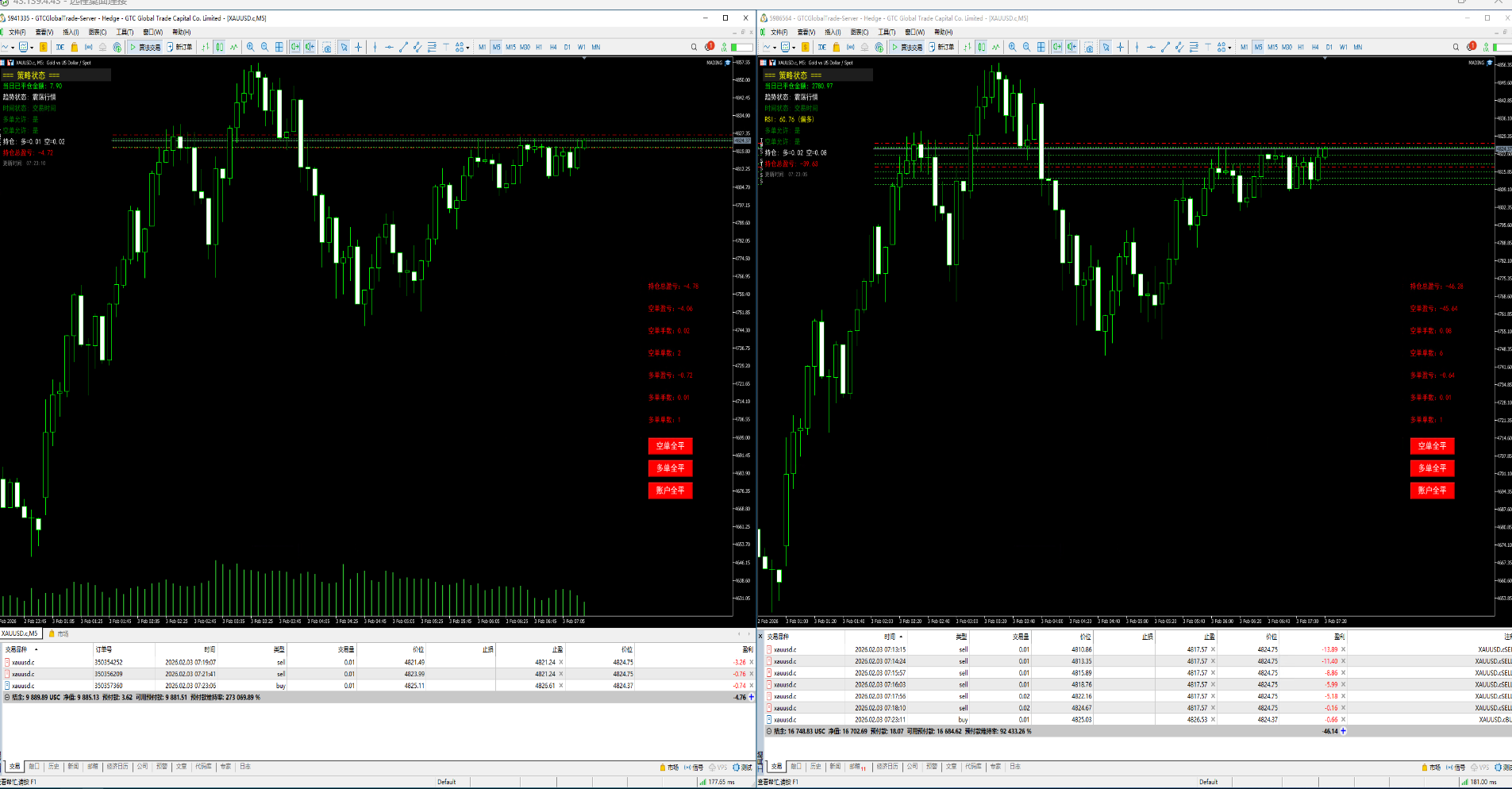Toggle 算法交易 algo trading in left window
The height and width of the screenshot is (789, 1512).
pyautogui.click(x=145, y=47)
